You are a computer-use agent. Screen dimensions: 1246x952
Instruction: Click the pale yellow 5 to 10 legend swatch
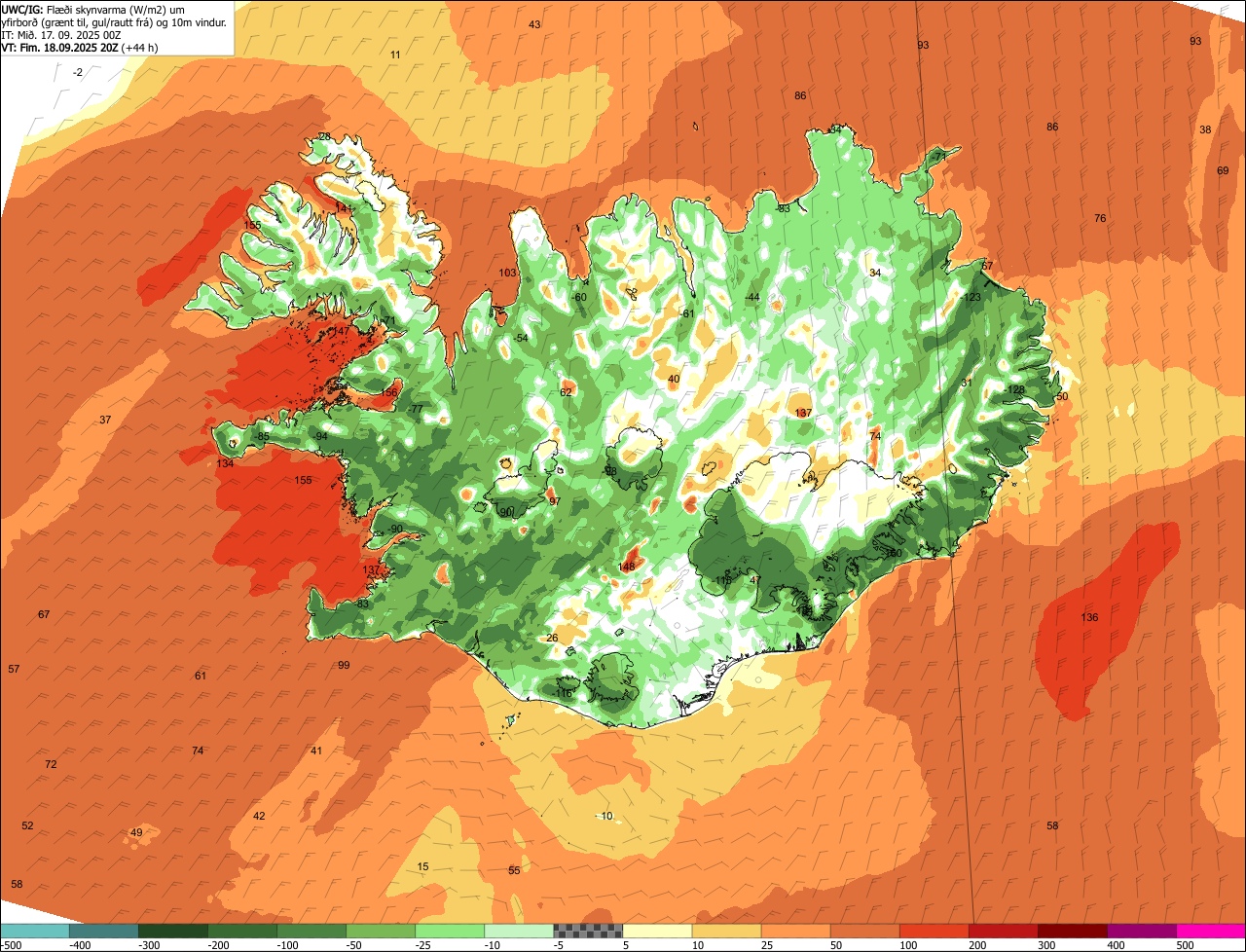pyautogui.click(x=657, y=931)
